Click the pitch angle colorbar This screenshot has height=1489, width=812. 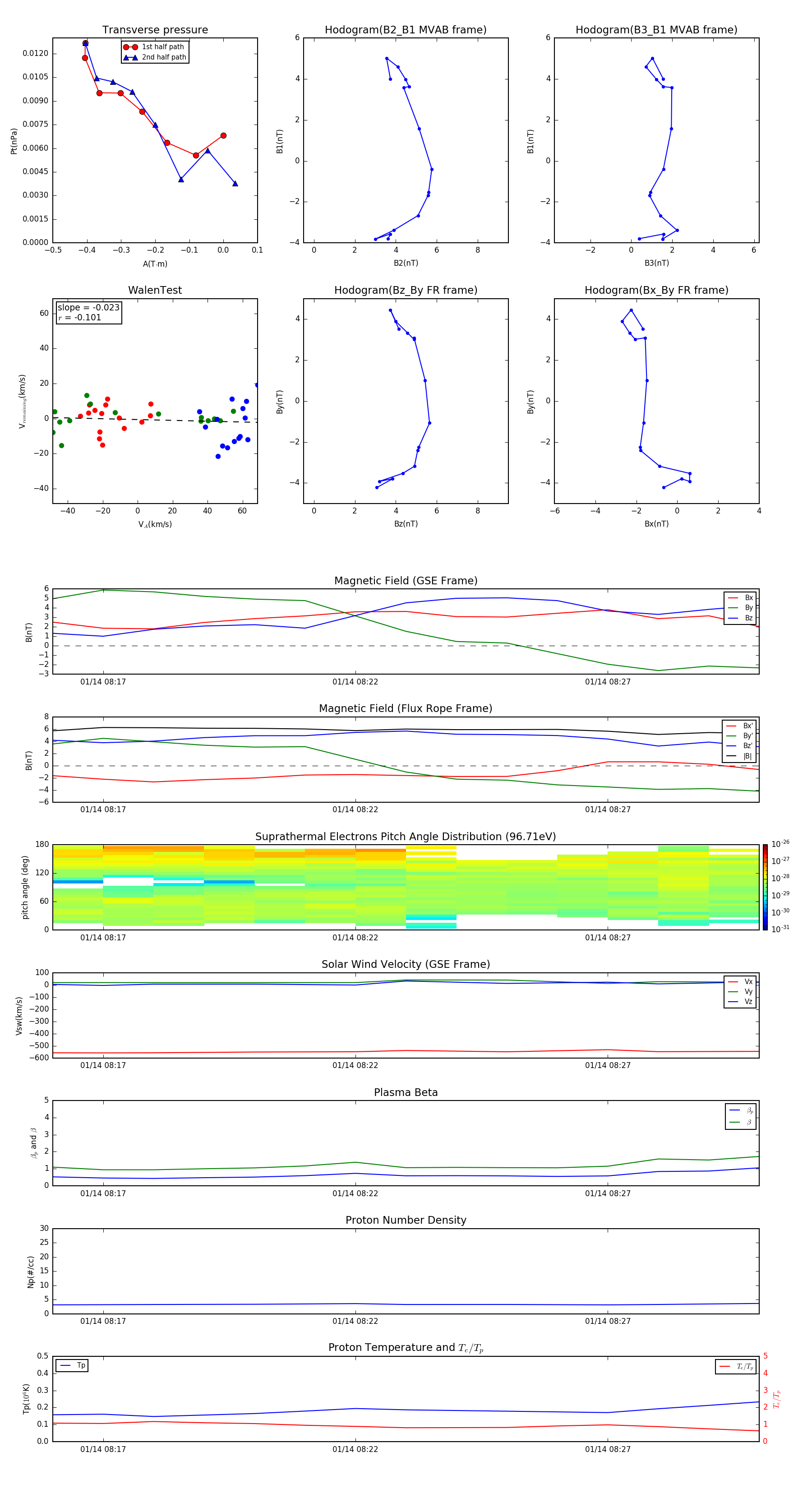point(765,887)
